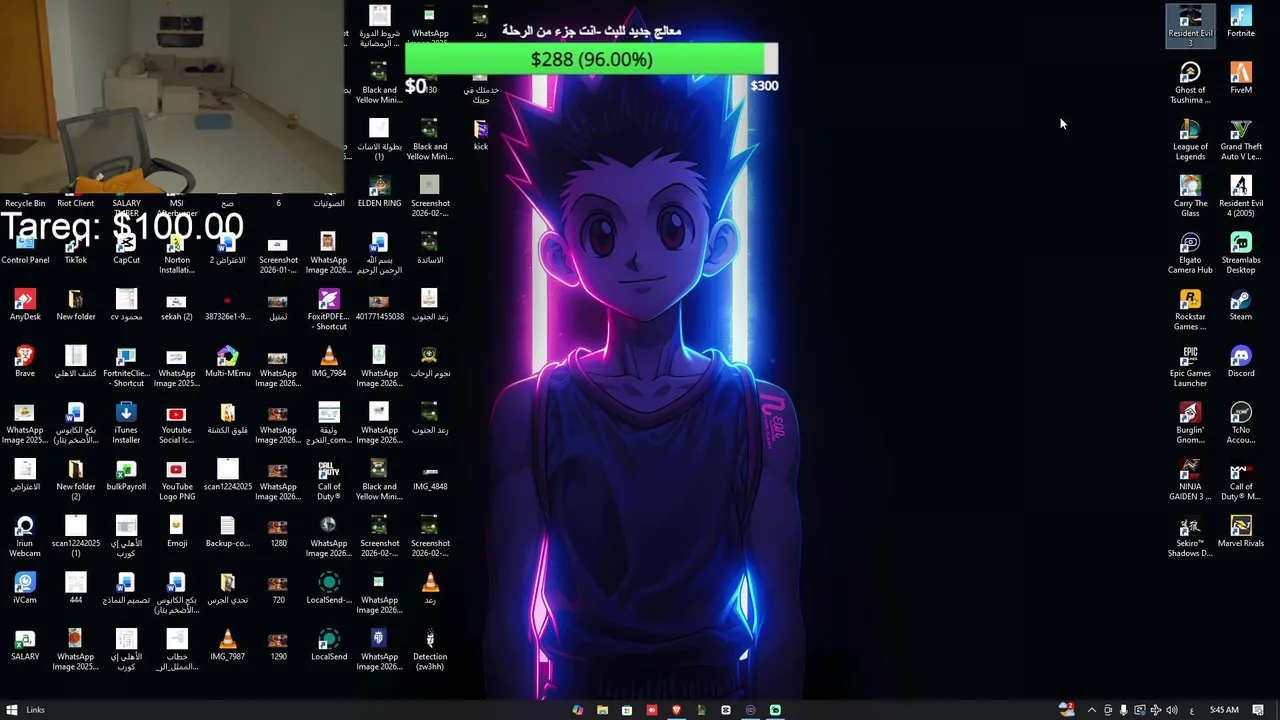Viewport: 1280px width, 720px height.
Task: Launch the NINJA GAIDEN 3 shortcut
Action: click(x=1190, y=480)
